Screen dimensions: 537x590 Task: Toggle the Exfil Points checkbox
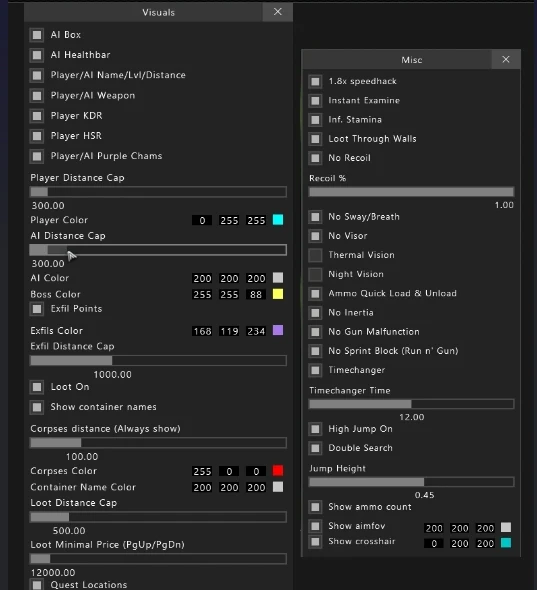coord(37,309)
